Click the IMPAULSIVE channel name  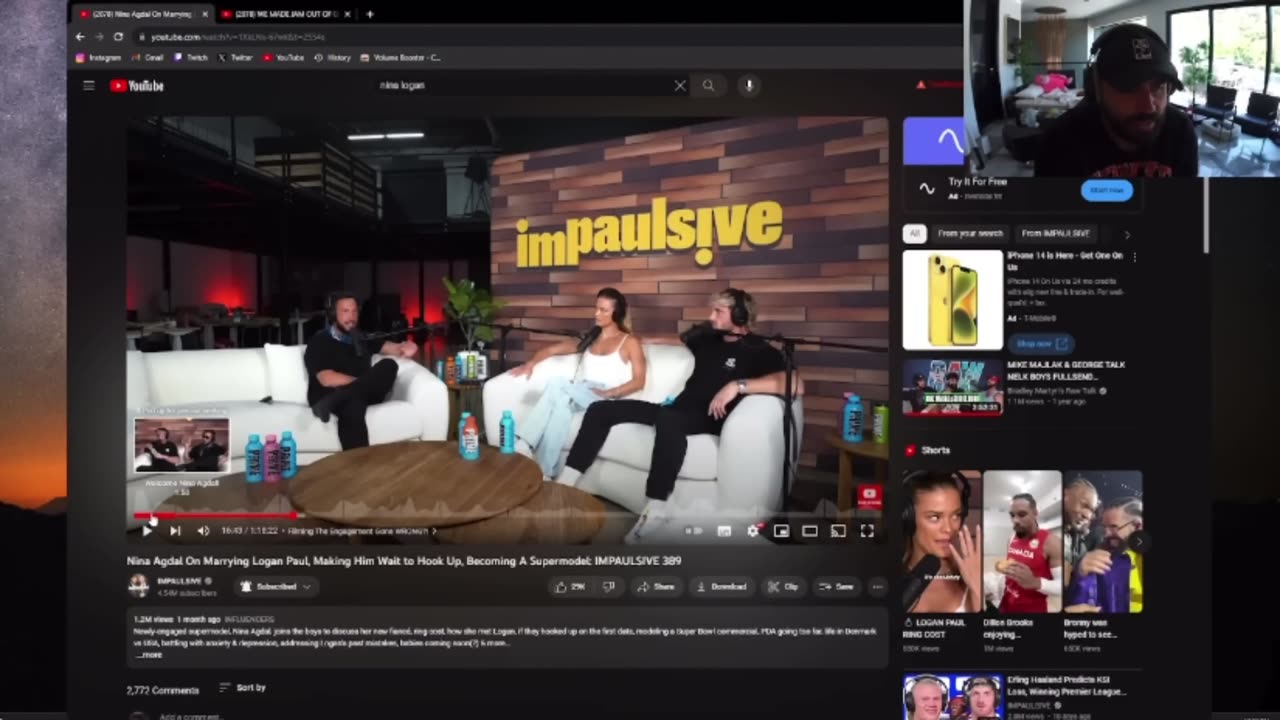179,581
